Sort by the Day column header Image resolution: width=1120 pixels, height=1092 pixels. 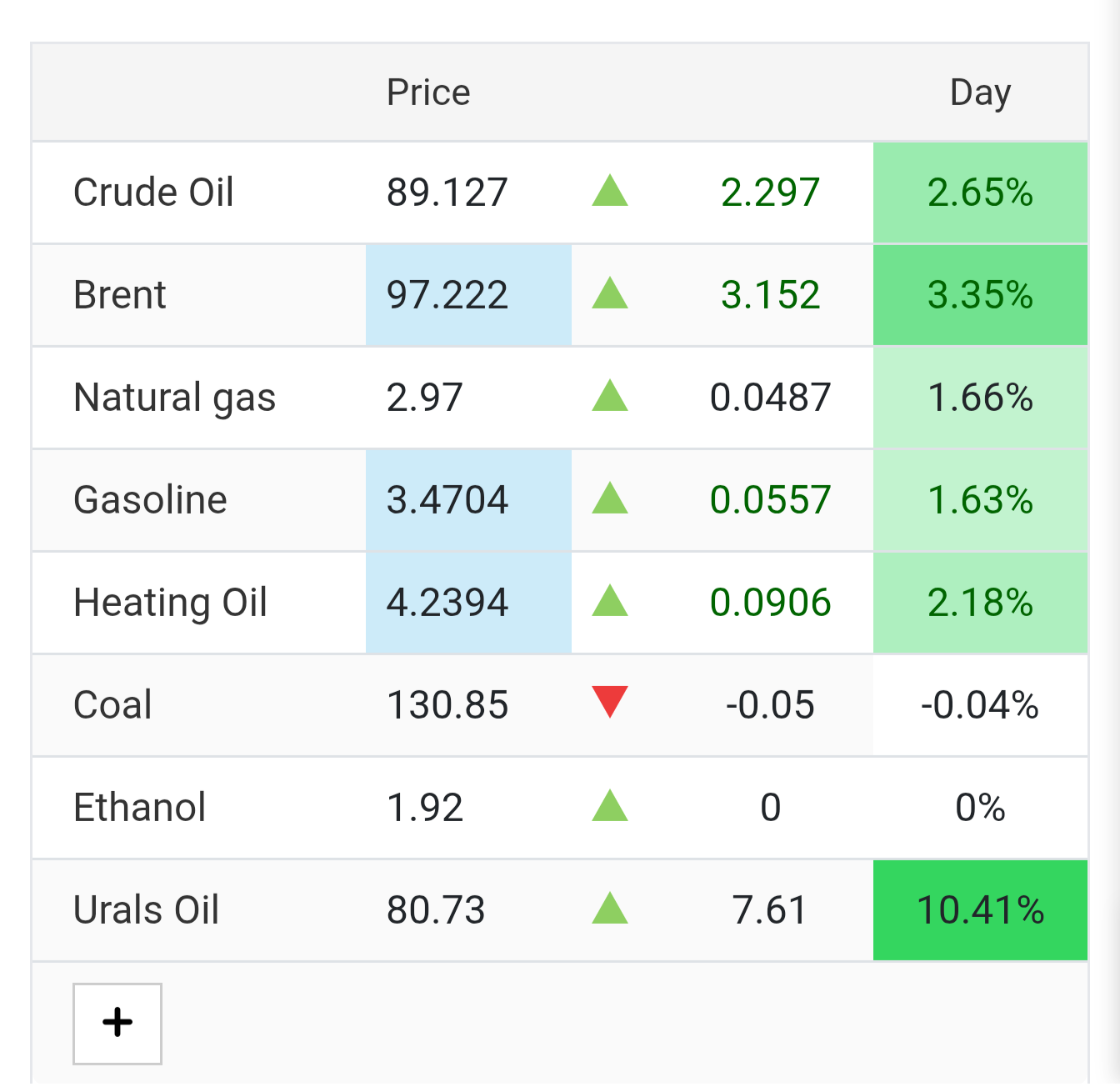pos(981,93)
